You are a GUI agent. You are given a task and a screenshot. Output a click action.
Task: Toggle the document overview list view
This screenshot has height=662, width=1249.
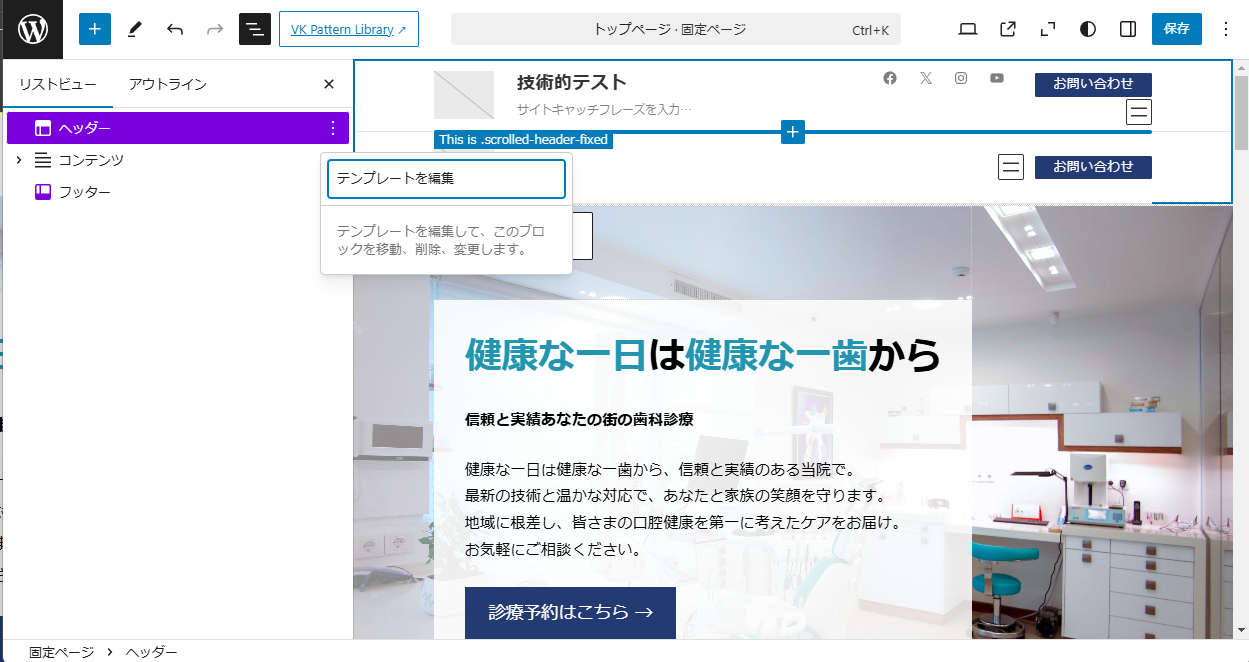(x=255, y=29)
